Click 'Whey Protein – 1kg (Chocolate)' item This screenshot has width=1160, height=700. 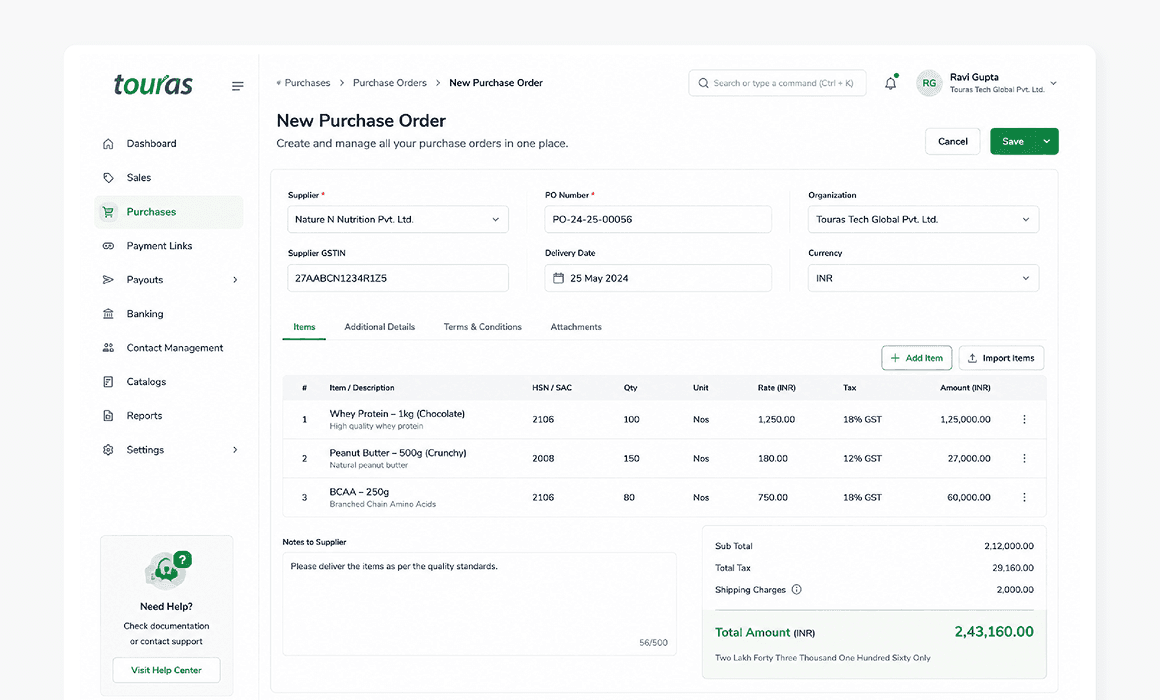click(397, 414)
